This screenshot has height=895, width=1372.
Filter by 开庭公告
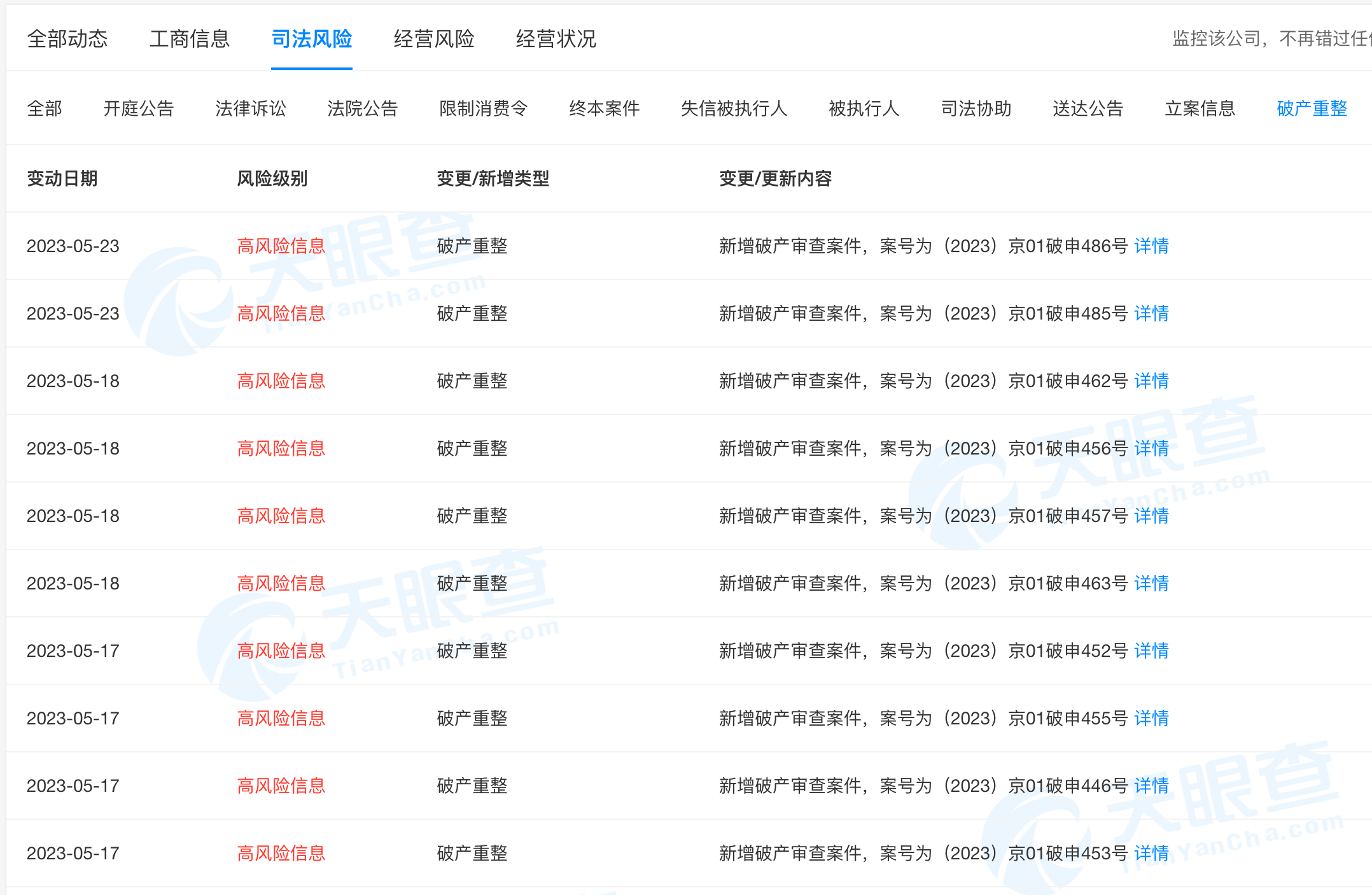pyautogui.click(x=138, y=108)
